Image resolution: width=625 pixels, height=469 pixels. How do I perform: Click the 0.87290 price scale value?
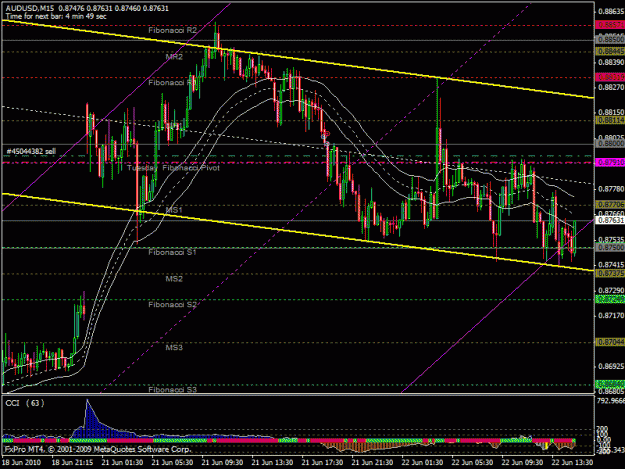click(x=611, y=290)
